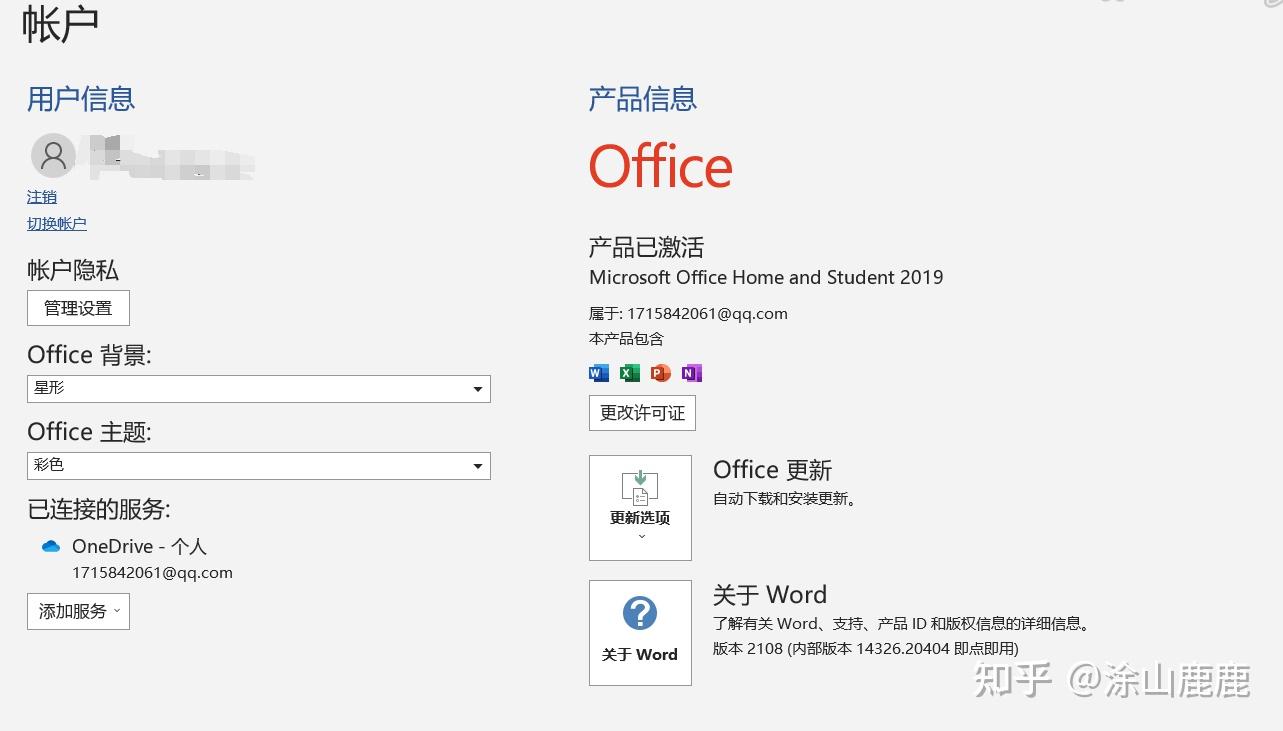Click the Office logo text
Screen dimensions: 1283x731
coord(661,166)
